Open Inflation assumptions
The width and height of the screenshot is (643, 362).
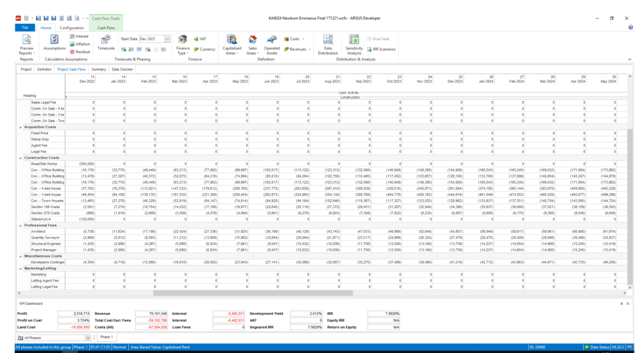(x=80, y=44)
